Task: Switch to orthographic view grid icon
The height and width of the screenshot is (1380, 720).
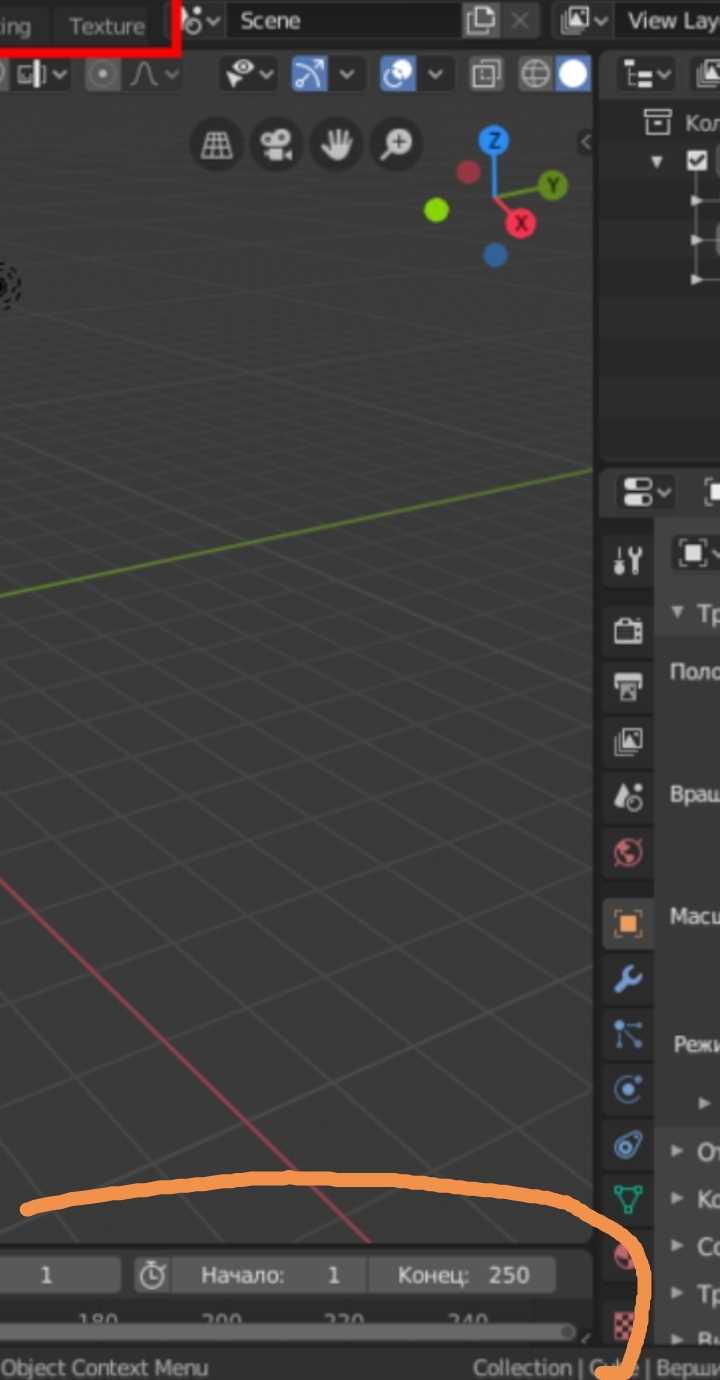Action: [x=217, y=145]
